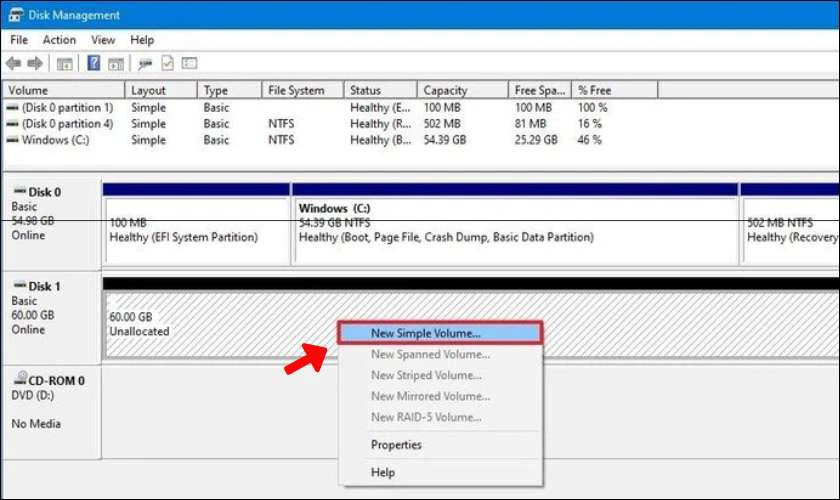Screen dimensions: 840x500
Task: Click the 25.29 GB free space cell
Action: [x=536, y=140]
